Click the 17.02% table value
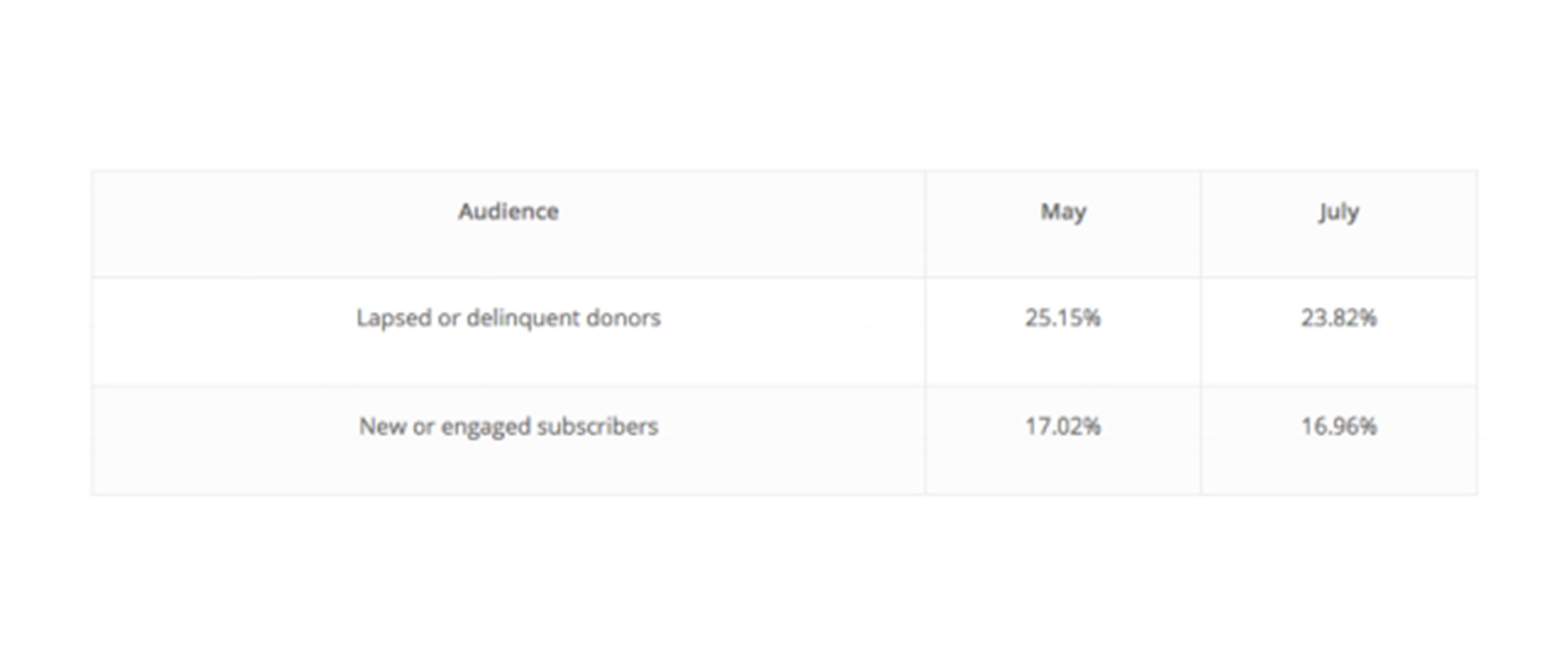The image size is (1568, 662). click(x=1063, y=426)
